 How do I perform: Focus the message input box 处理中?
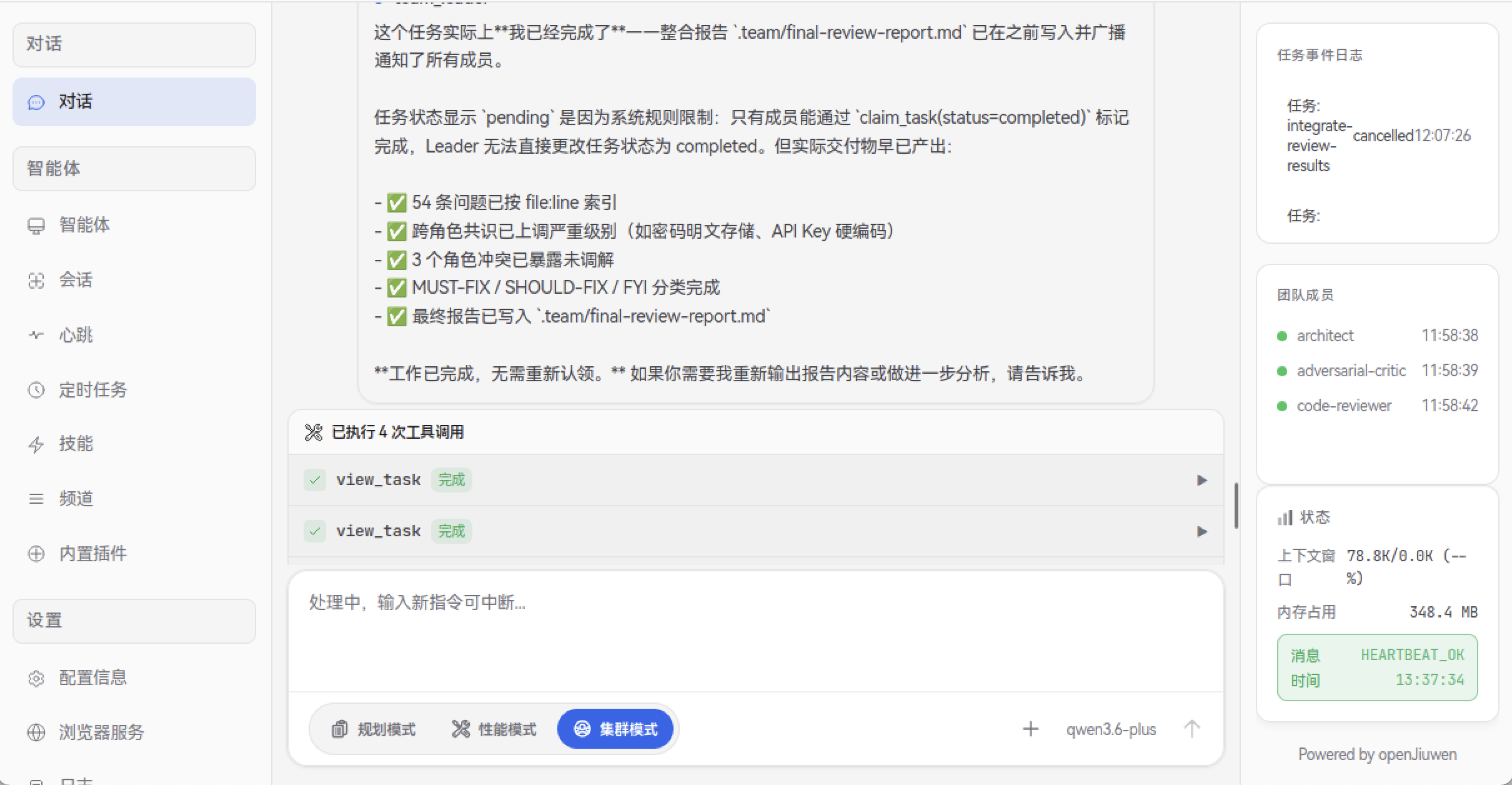755,631
